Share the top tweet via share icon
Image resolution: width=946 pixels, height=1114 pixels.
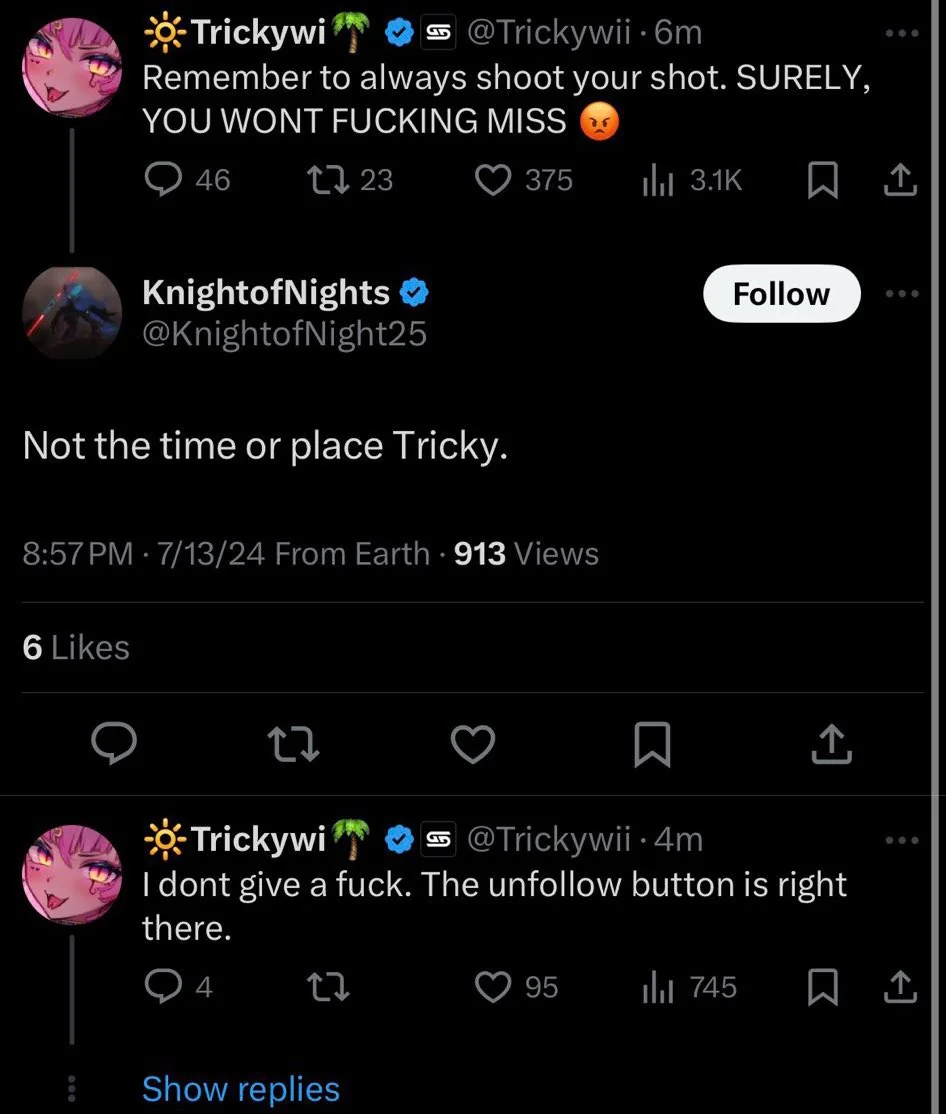tap(900, 180)
